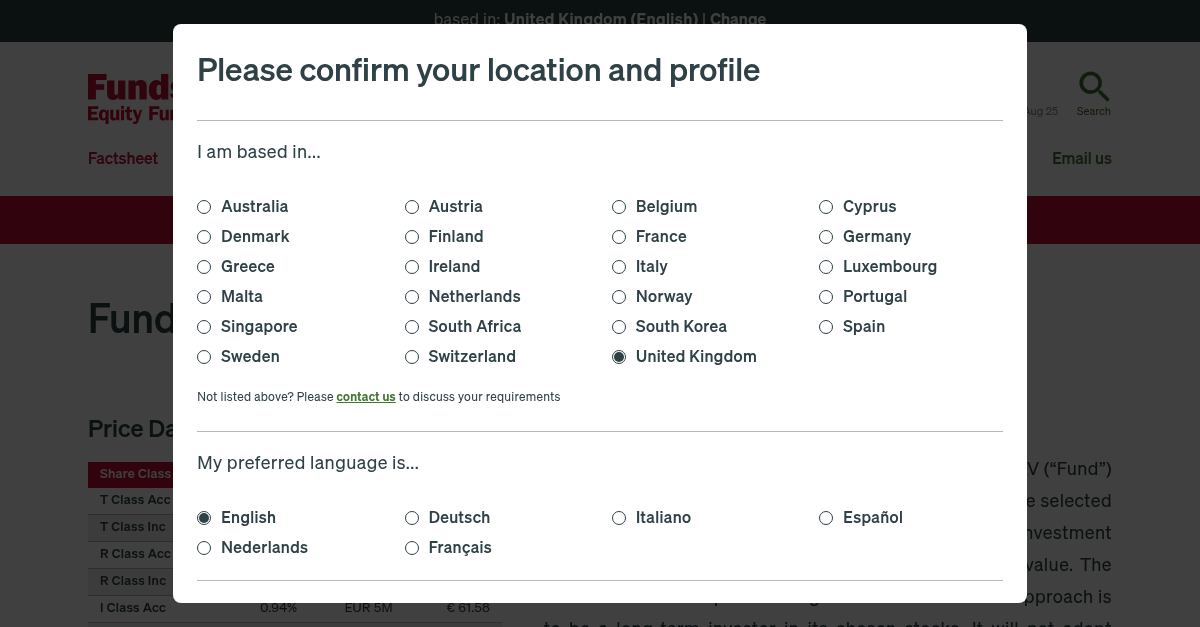
Task: Select the United Kingdom option
Action: (619, 357)
